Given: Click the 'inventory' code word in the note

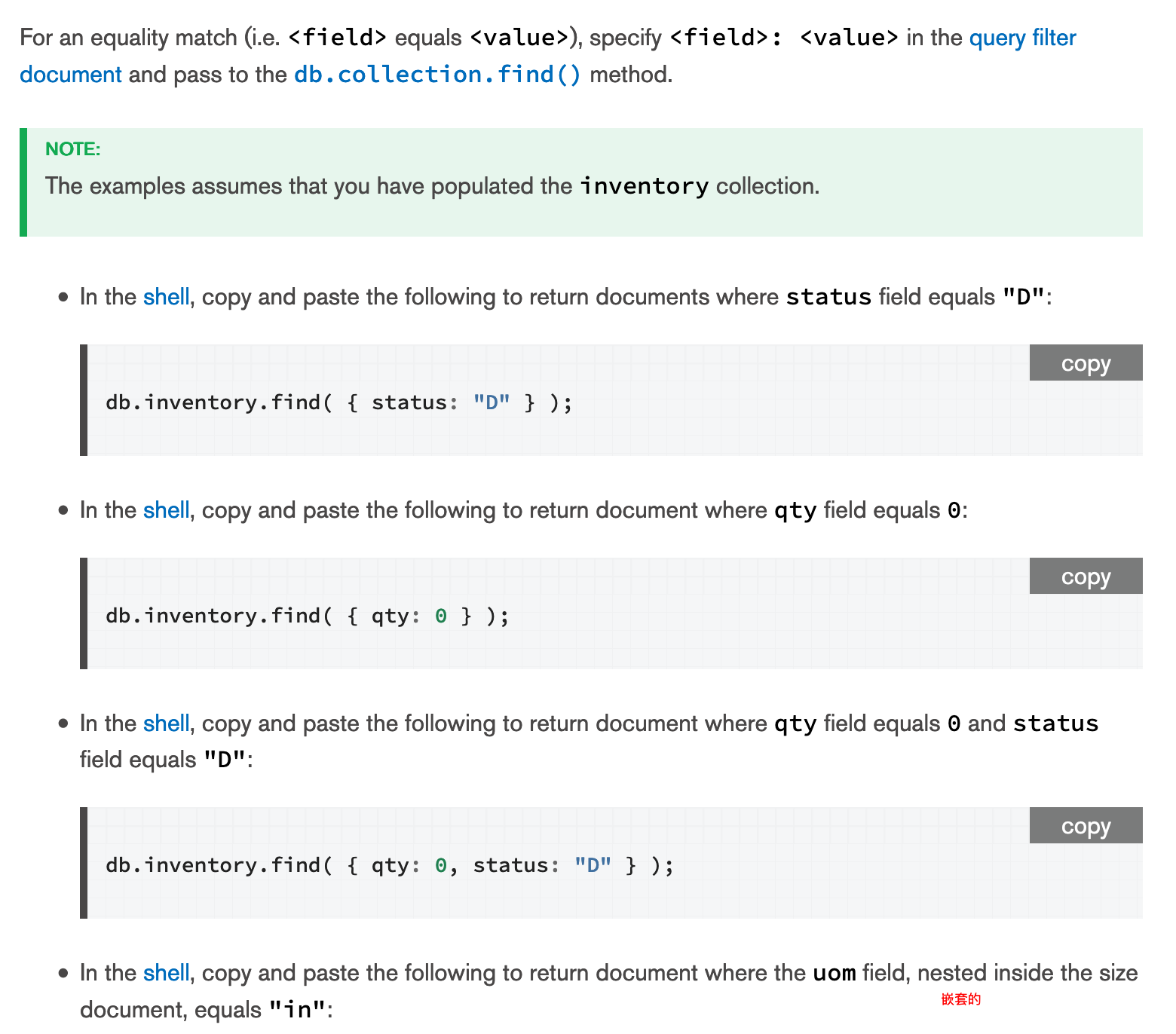Looking at the screenshot, I should coord(644,186).
